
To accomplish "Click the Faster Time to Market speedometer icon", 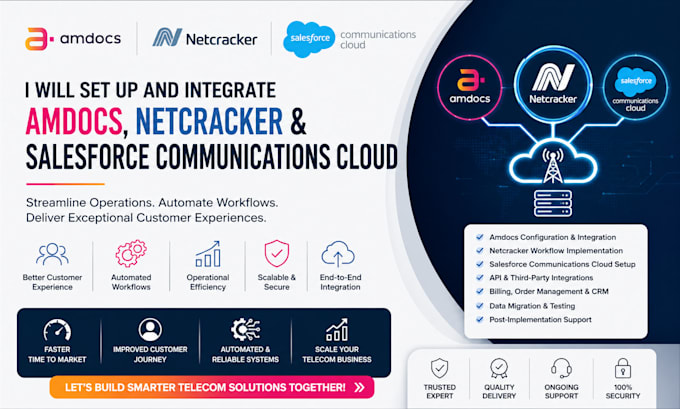I will [57, 330].
